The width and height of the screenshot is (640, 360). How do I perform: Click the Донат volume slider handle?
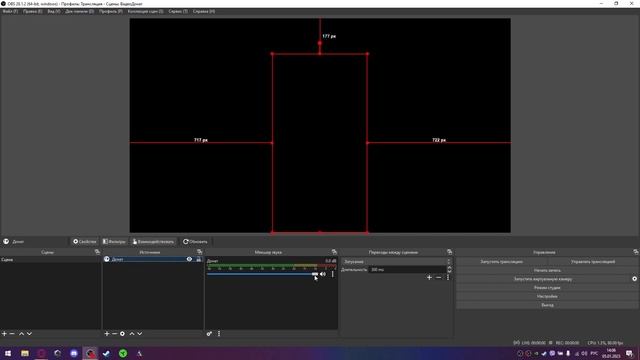[x=315, y=274]
